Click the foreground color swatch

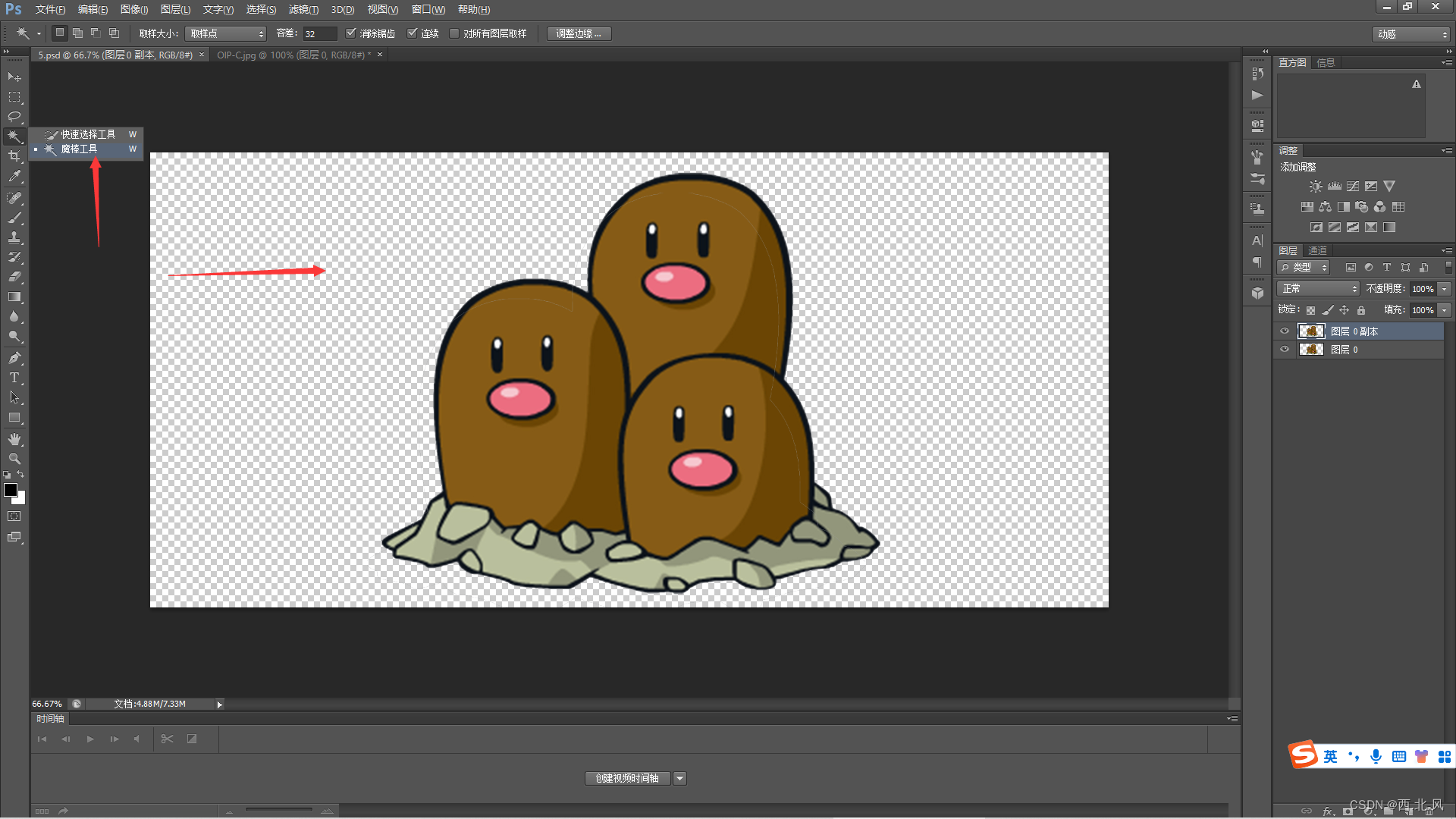pyautogui.click(x=11, y=490)
